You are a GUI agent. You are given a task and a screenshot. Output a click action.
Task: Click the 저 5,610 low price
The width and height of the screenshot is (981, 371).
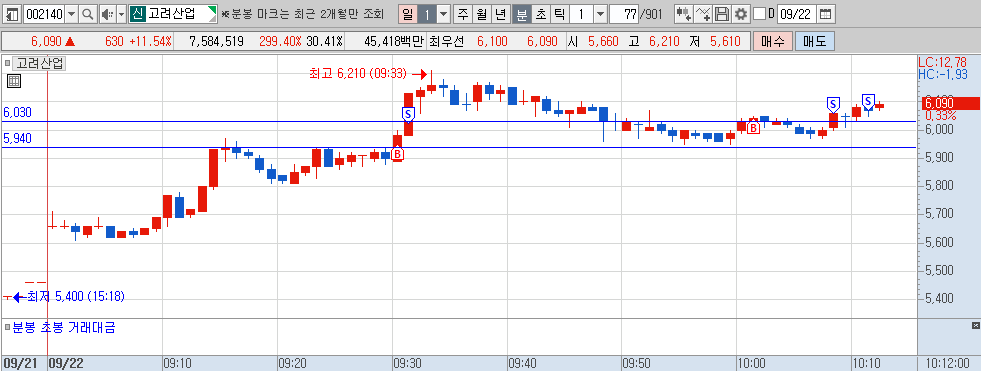[715, 42]
